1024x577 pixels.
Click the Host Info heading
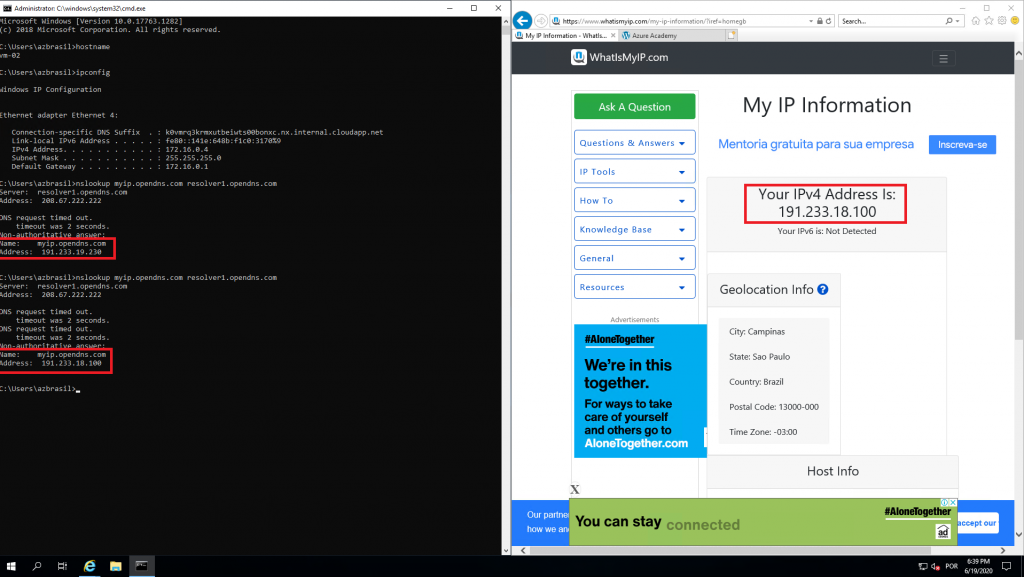(833, 471)
